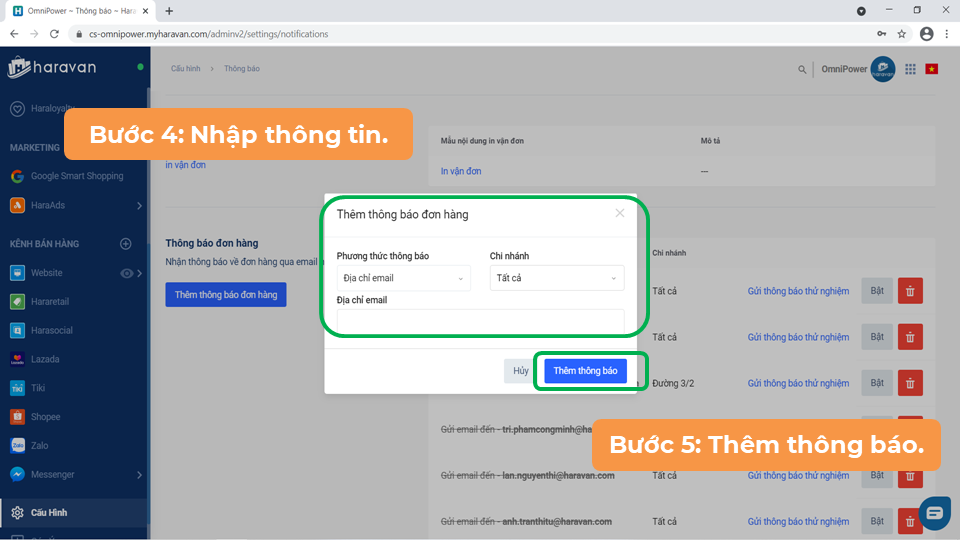This screenshot has height=540, width=960.
Task: Click the password key icon in the address bar
Action: click(x=882, y=34)
